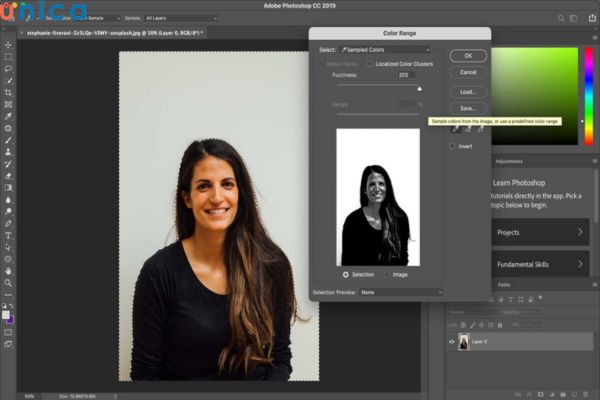This screenshot has width=600, height=400.
Task: Select the Frame tool
Action: (8, 104)
